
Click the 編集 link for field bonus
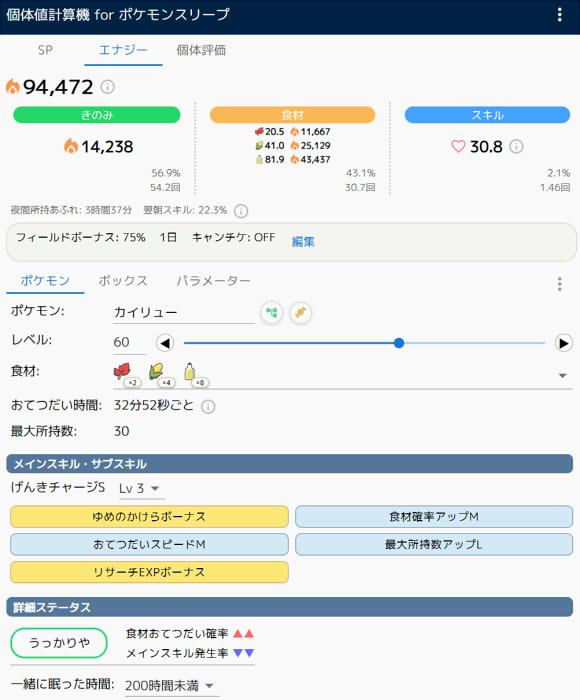pyautogui.click(x=303, y=242)
